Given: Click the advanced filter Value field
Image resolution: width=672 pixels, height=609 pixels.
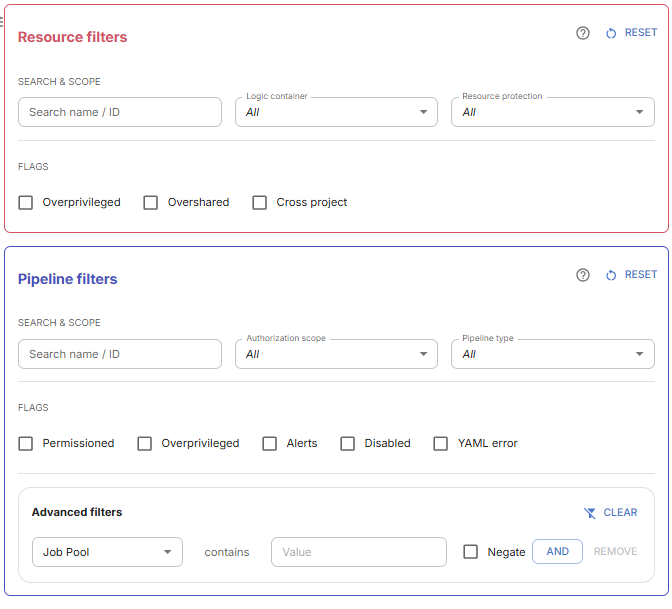Looking at the screenshot, I should coord(359,552).
